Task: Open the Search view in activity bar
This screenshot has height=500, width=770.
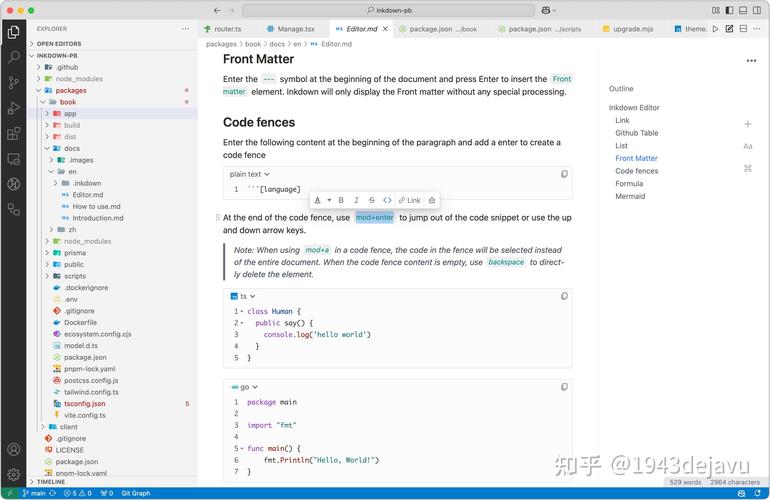Action: point(14,56)
